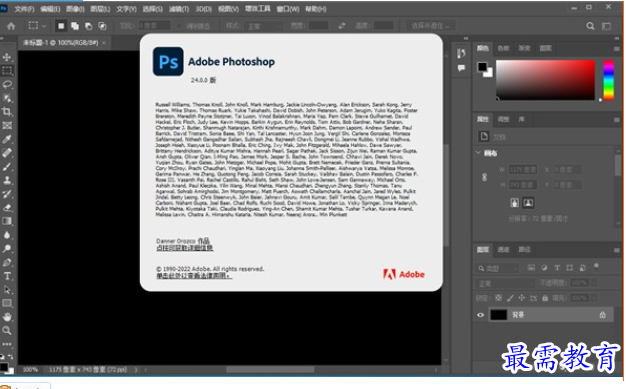Select the Brush tool
Image resolution: width=626 pixels, height=389 pixels.
7,167
